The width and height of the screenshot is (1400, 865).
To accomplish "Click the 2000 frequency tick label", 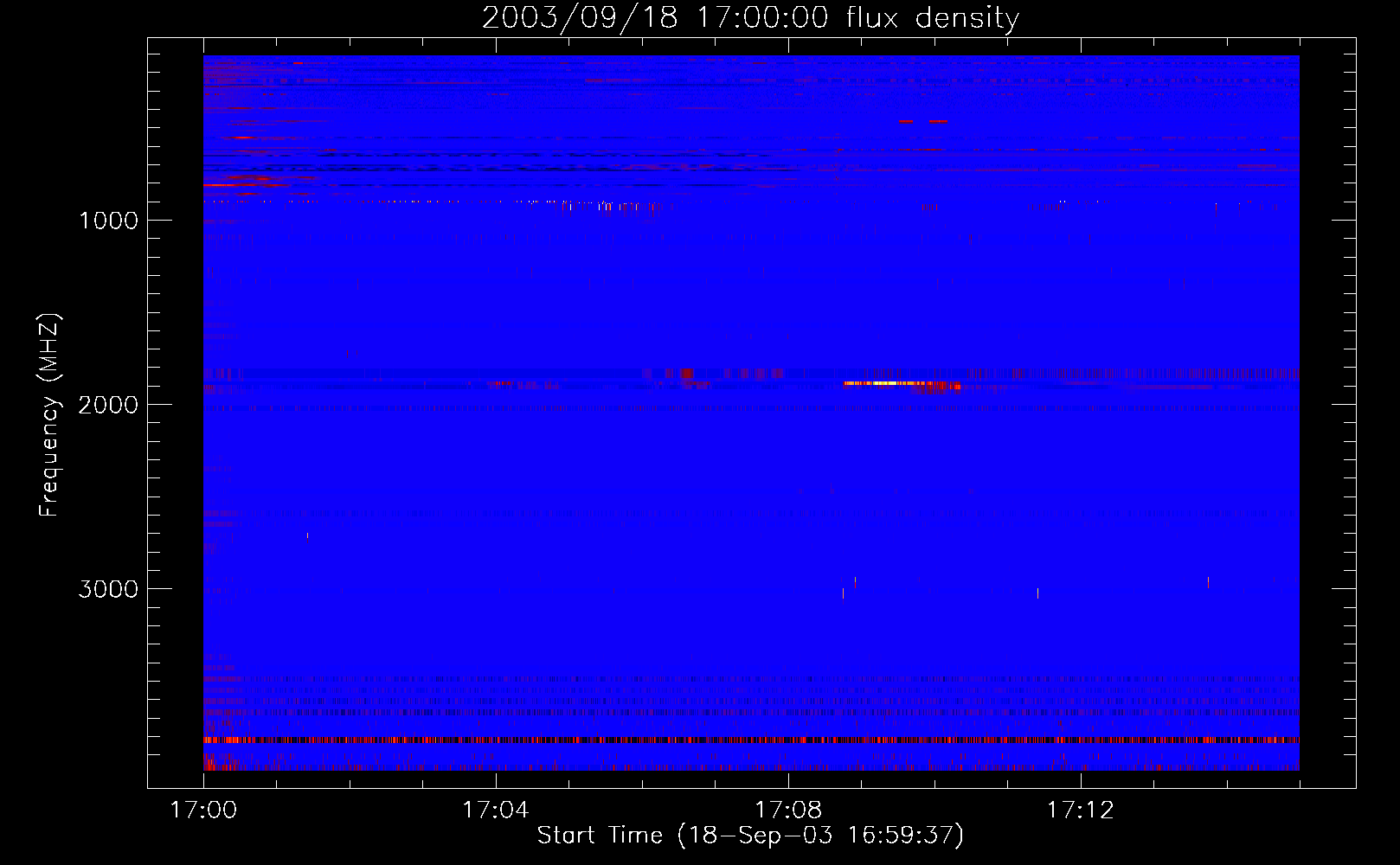I will click(x=108, y=405).
